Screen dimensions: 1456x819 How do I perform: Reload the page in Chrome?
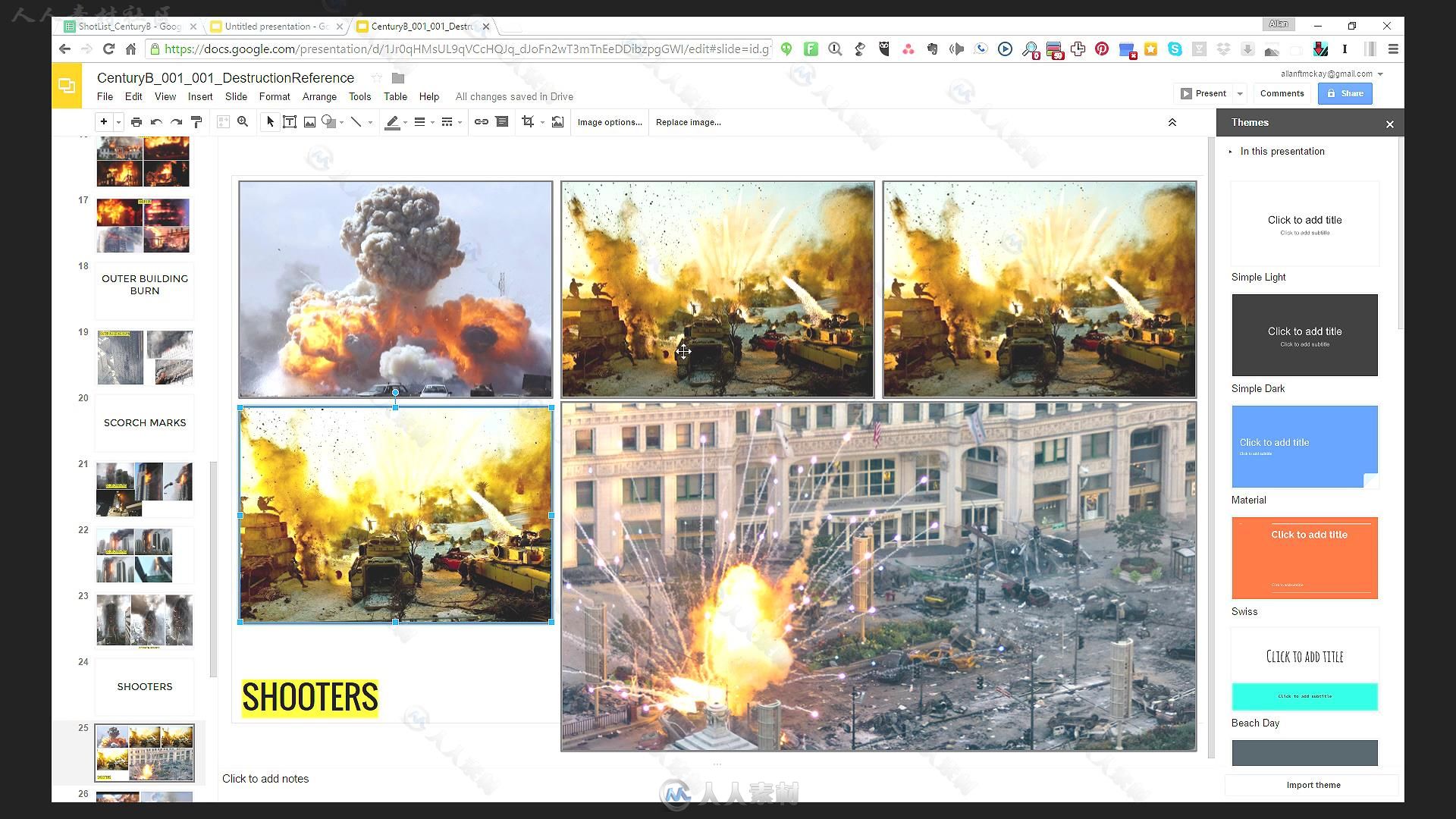[108, 49]
